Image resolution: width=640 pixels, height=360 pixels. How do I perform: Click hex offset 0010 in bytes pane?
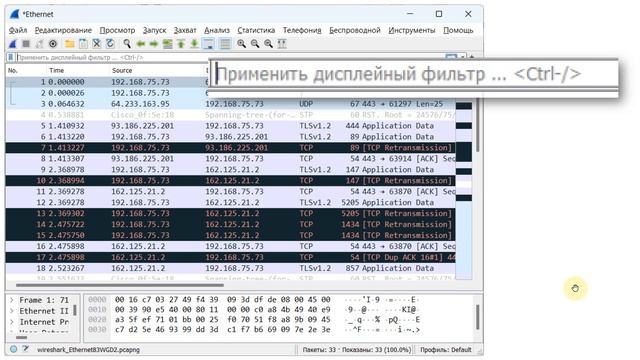tap(97, 310)
